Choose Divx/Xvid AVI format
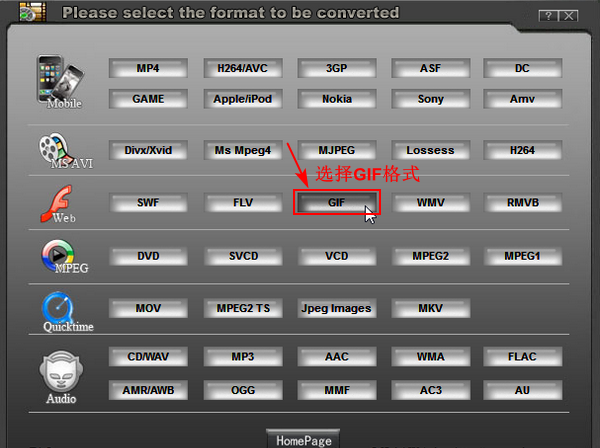Image resolution: width=600 pixels, height=448 pixels. pos(148,150)
